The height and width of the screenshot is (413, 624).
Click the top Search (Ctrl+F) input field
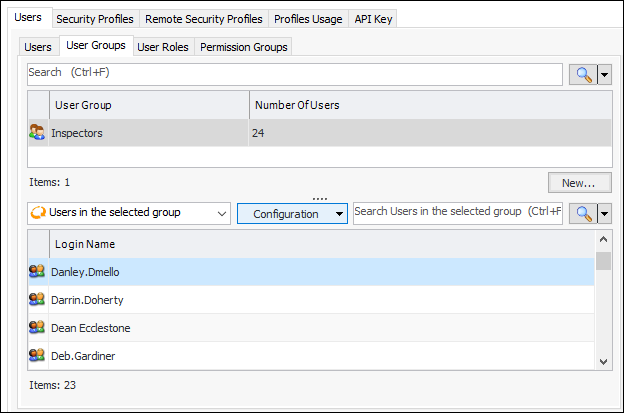(x=294, y=74)
